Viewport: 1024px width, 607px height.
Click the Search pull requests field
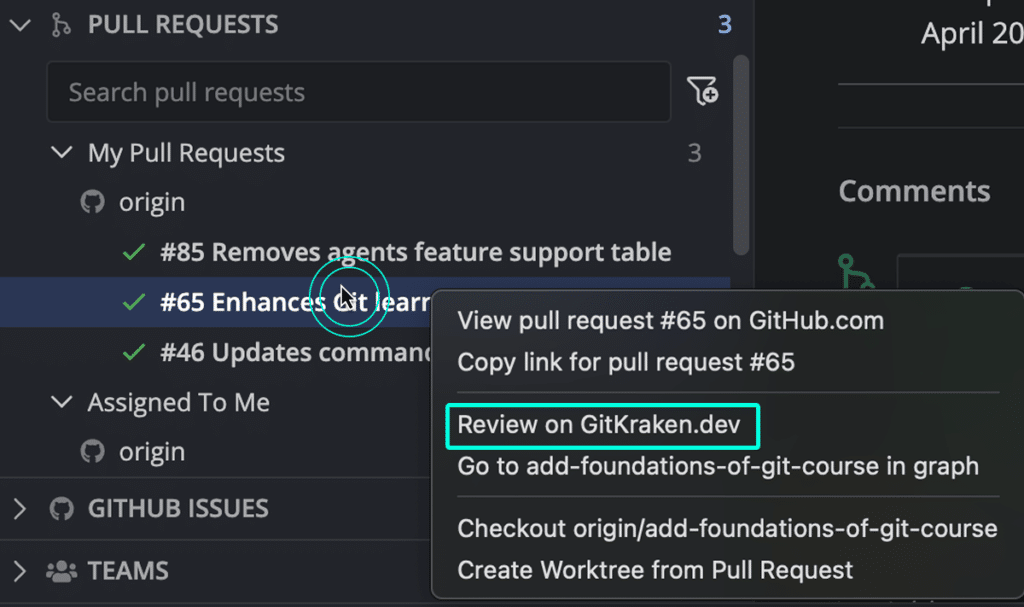(359, 92)
